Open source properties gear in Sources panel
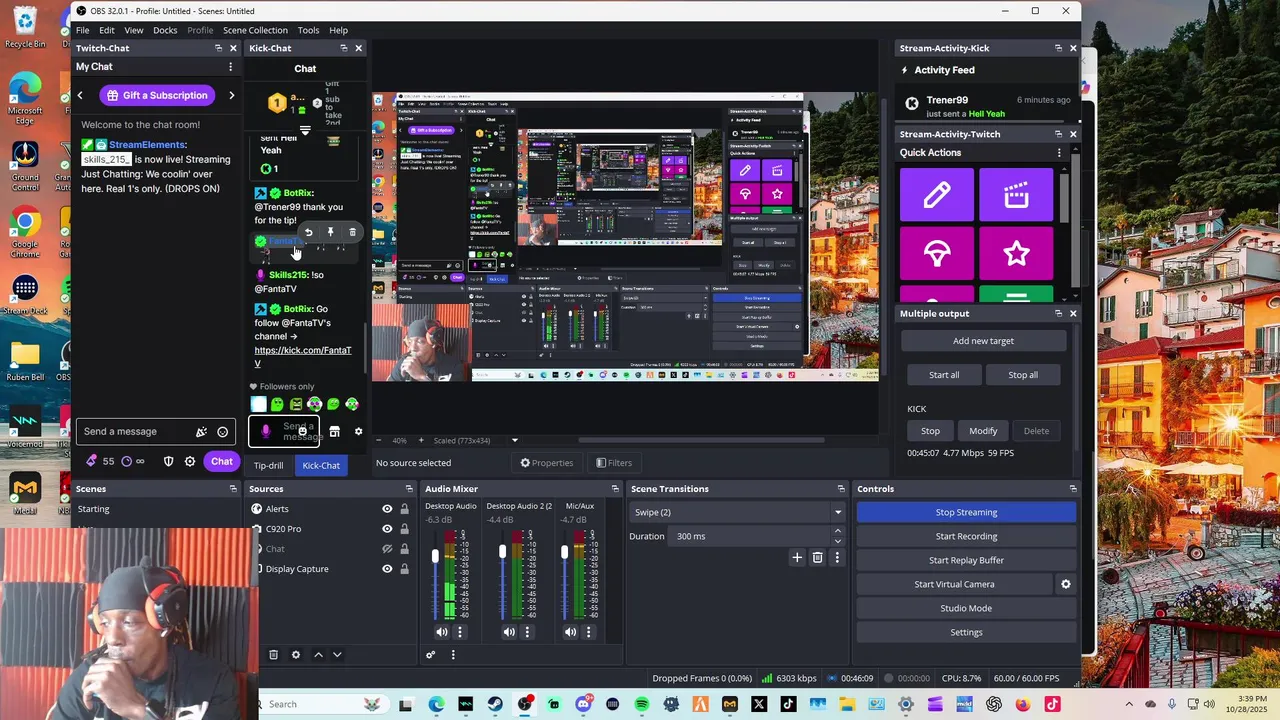Viewport: 1280px width, 720px height. [x=295, y=655]
